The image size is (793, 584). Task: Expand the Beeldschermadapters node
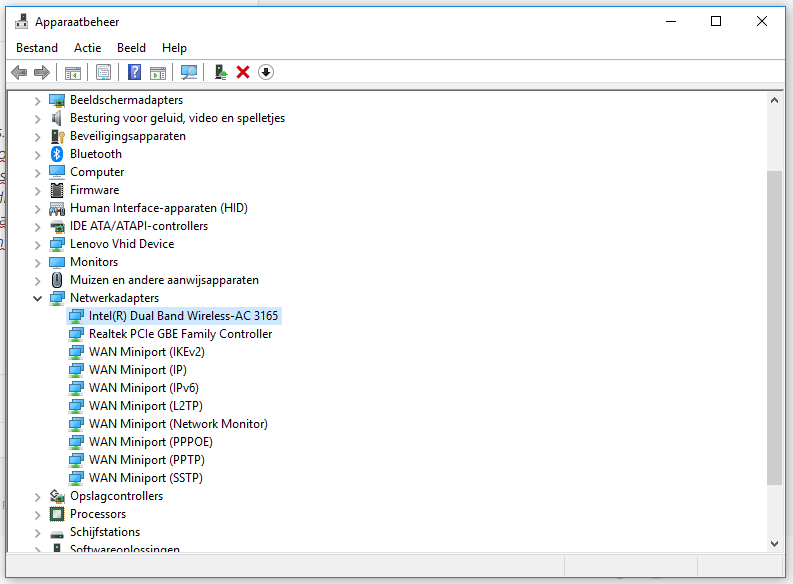pos(38,100)
